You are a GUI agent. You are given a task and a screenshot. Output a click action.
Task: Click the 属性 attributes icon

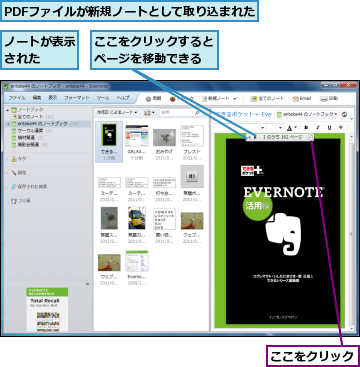pyautogui.click(x=14, y=173)
